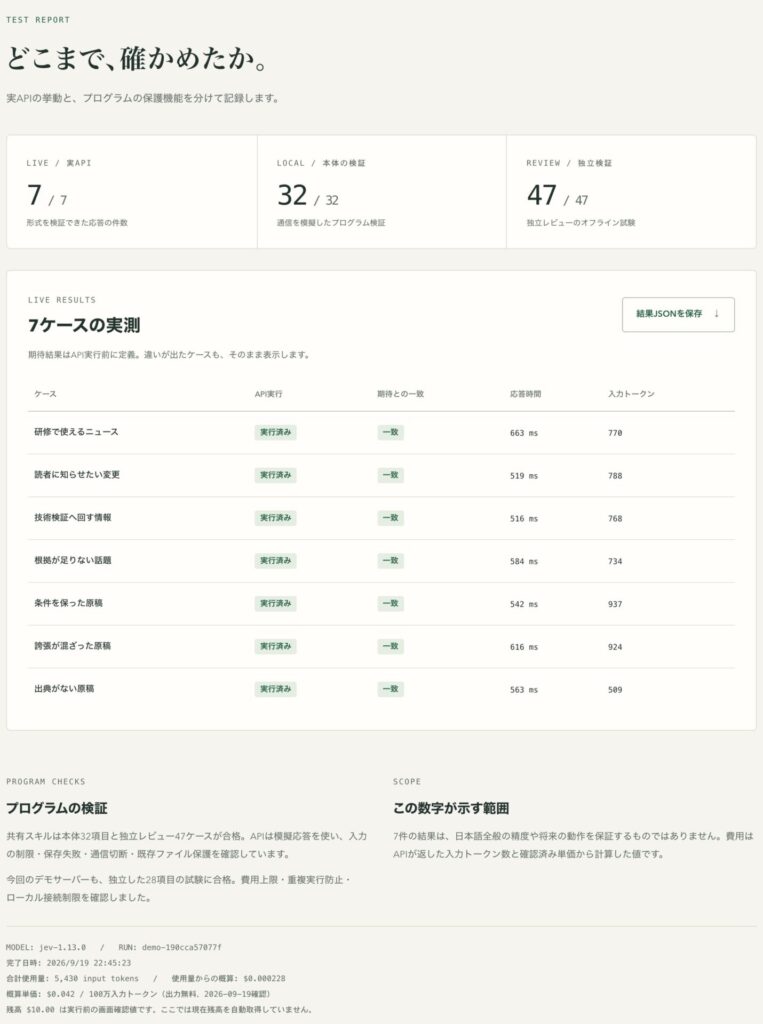Click the 結果JSONを保存 button
This screenshot has height=1024, width=763.
678,314
